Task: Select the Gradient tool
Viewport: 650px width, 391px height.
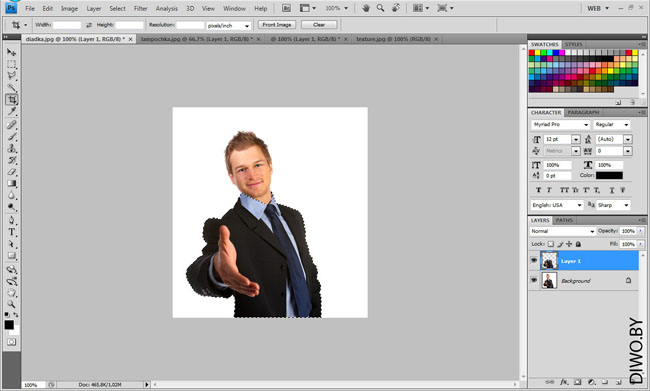Action: click(12, 184)
